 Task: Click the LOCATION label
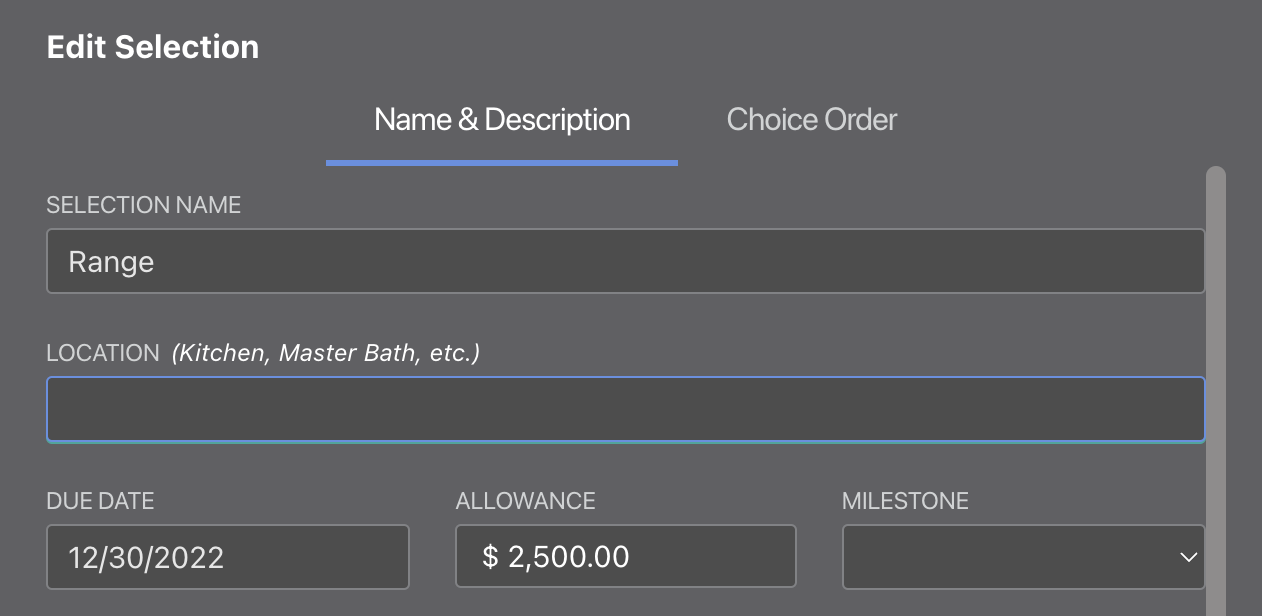[103, 353]
